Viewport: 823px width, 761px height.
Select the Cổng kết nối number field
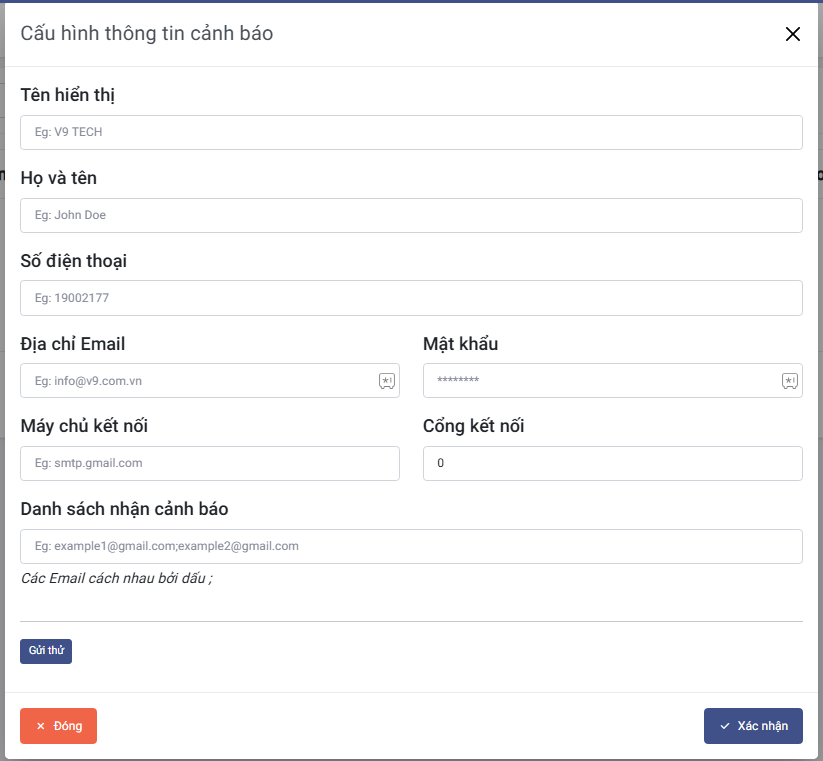pyautogui.click(x=612, y=463)
